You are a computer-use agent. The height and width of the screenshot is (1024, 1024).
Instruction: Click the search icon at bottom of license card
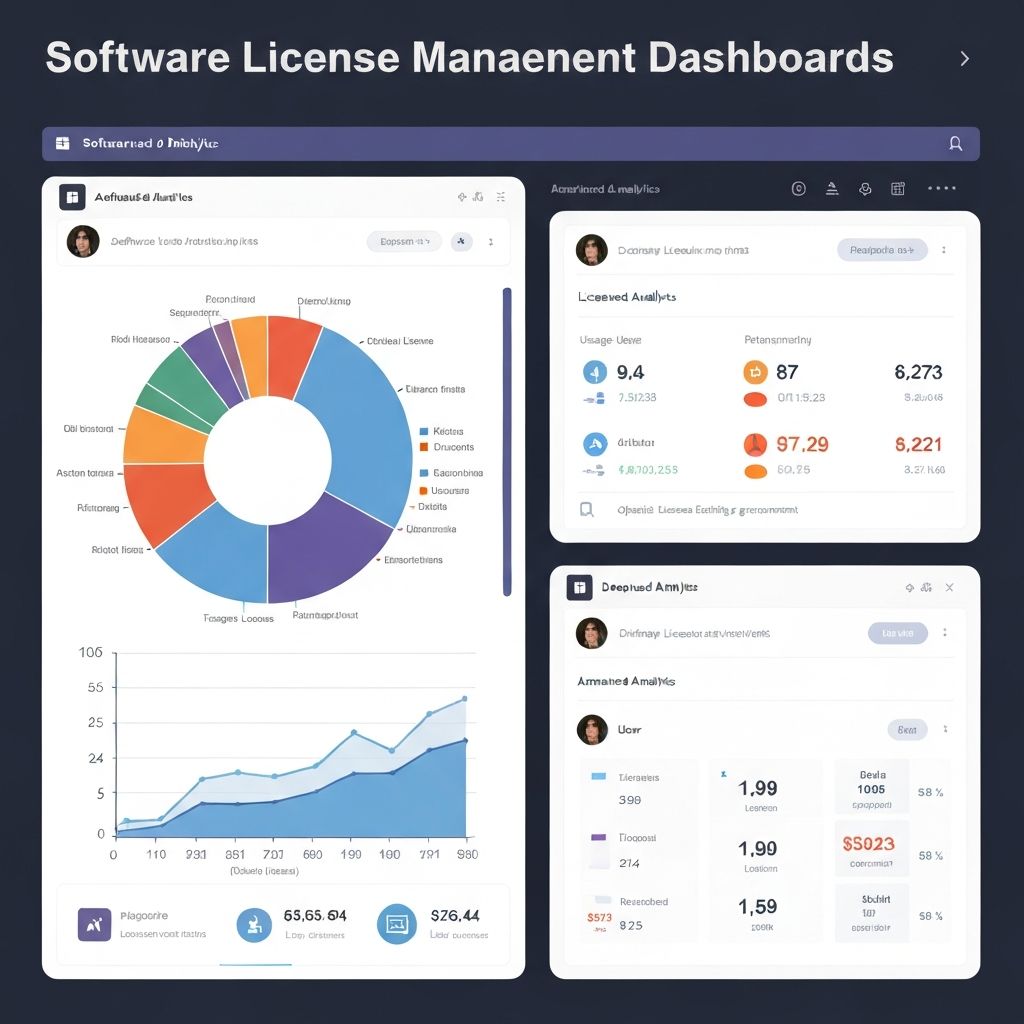pyautogui.click(x=587, y=510)
